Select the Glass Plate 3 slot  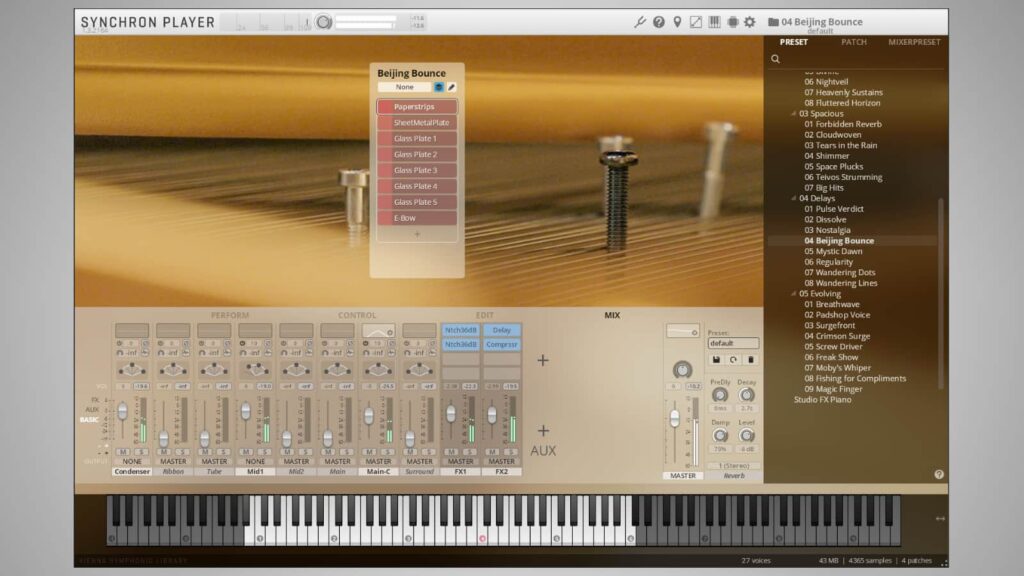tap(416, 170)
